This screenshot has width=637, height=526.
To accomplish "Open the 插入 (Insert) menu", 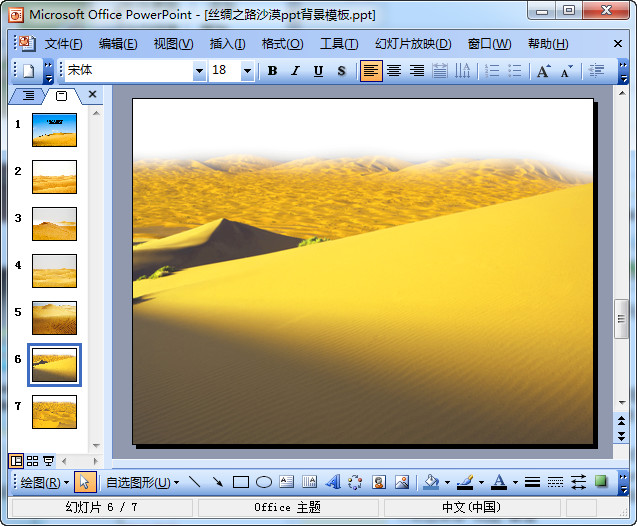I will click(227, 44).
